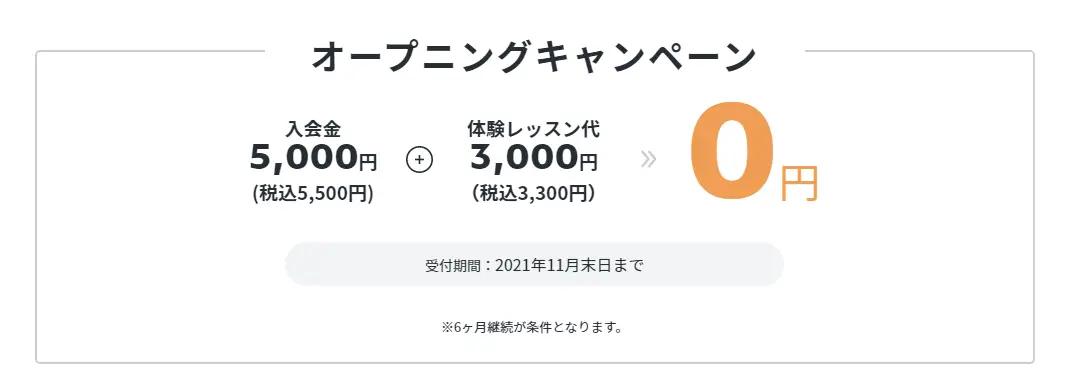Click the ※6ヶ月継続が条件となります note
This screenshot has height=386, width=1068.
[533, 327]
